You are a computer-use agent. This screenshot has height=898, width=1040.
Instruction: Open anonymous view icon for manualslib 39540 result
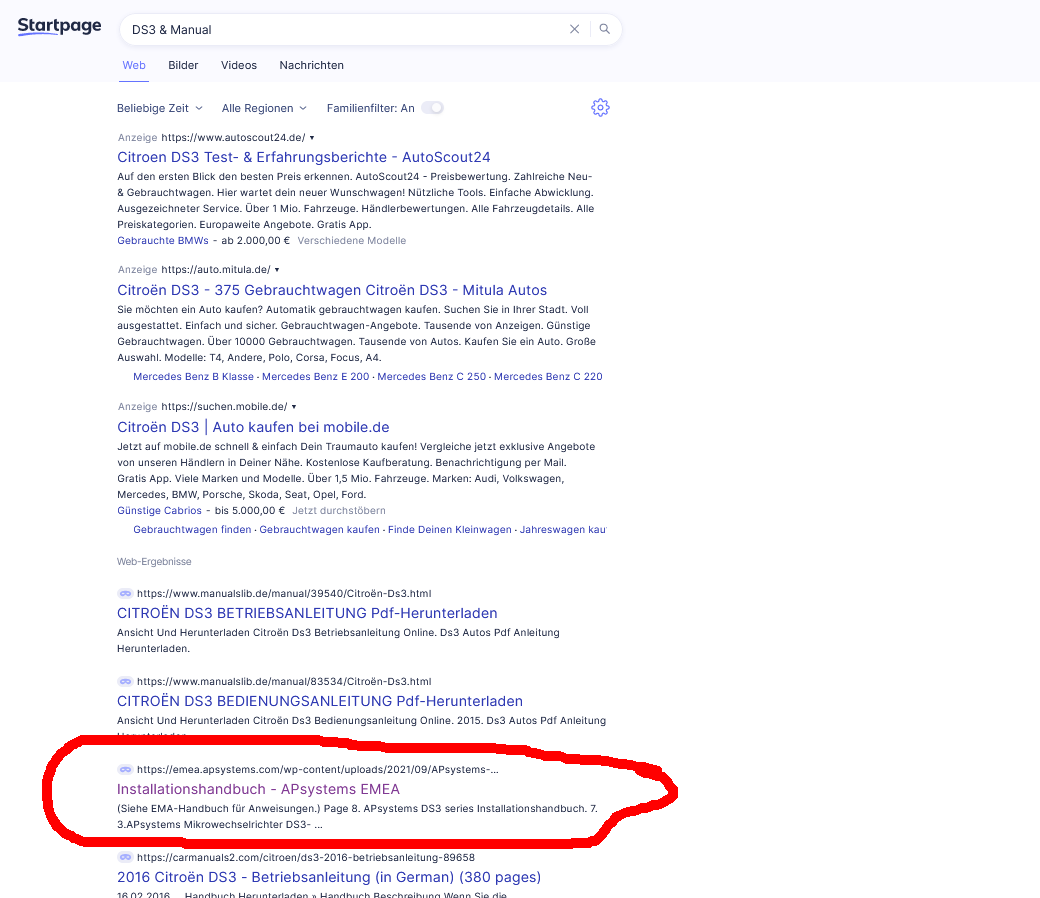coord(125,594)
